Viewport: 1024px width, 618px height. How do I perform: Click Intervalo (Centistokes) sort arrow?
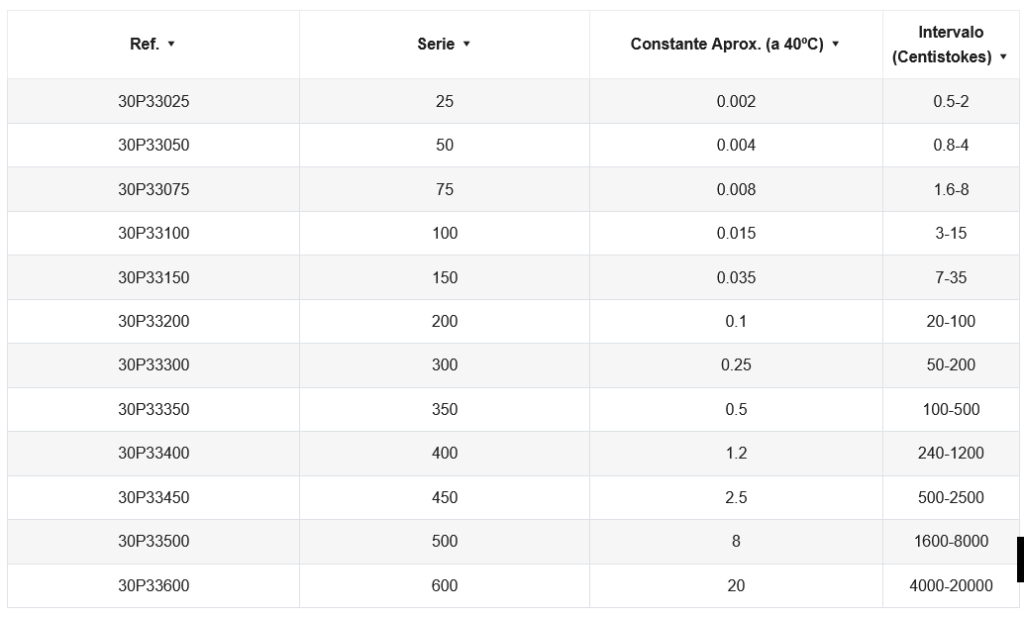(1004, 57)
